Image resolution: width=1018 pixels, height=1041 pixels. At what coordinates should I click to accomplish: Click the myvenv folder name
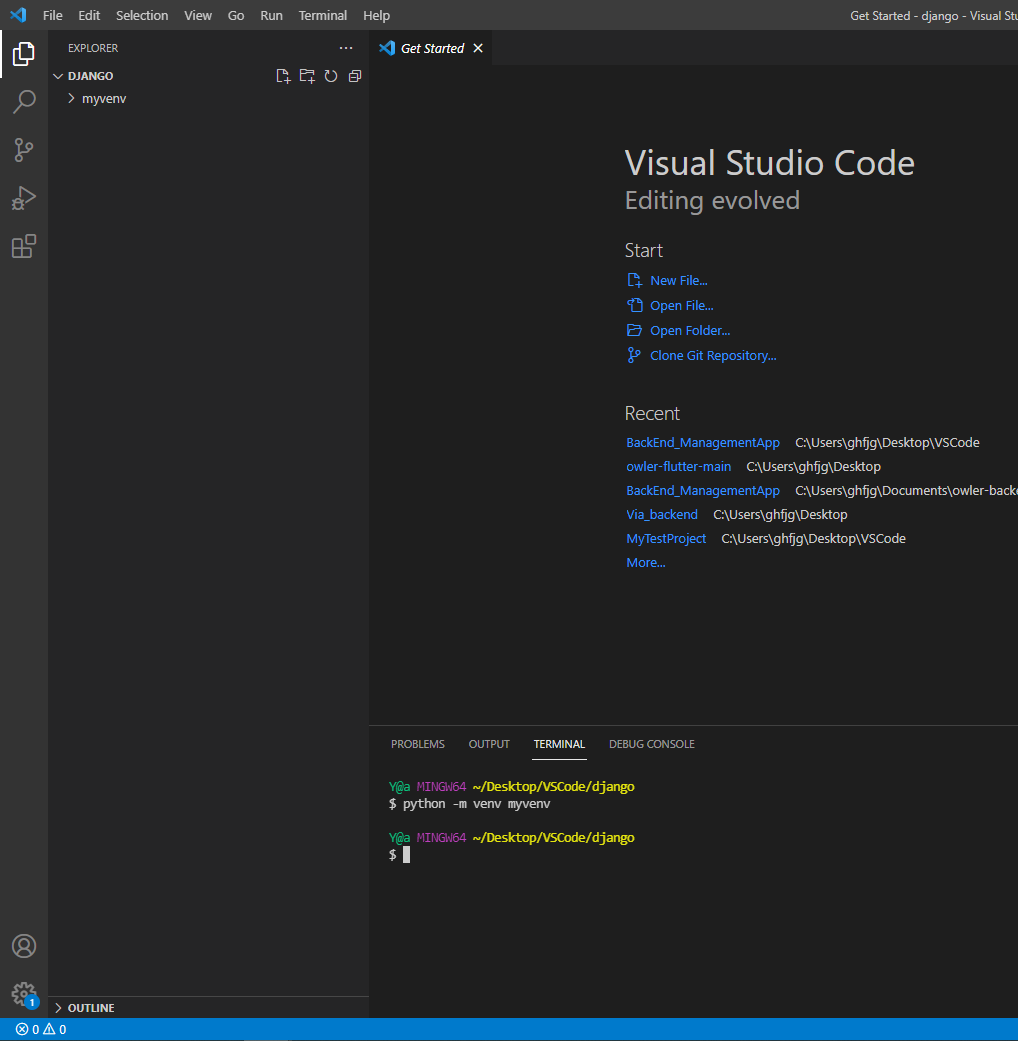[104, 98]
